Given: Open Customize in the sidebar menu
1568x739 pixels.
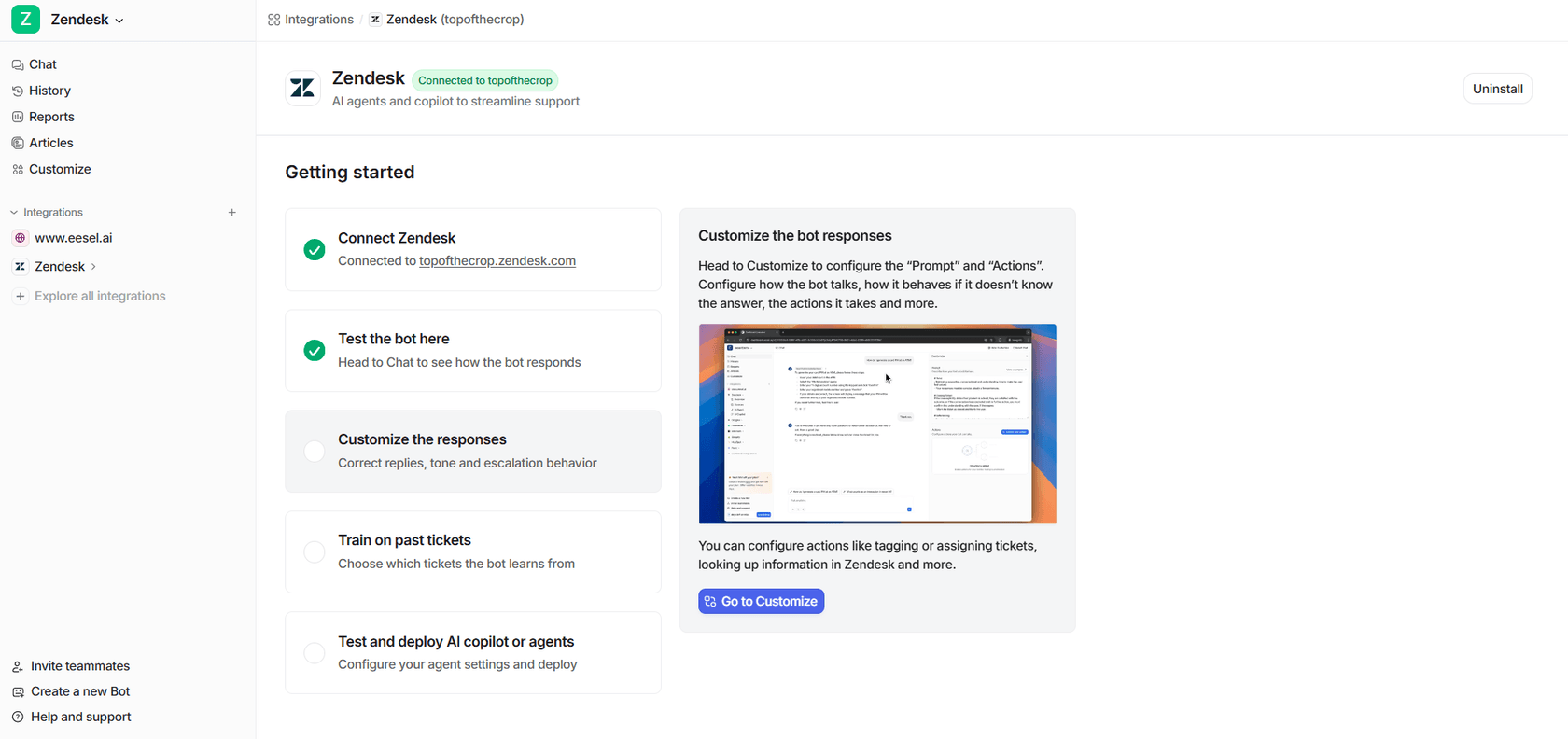Looking at the screenshot, I should pyautogui.click(x=60, y=170).
